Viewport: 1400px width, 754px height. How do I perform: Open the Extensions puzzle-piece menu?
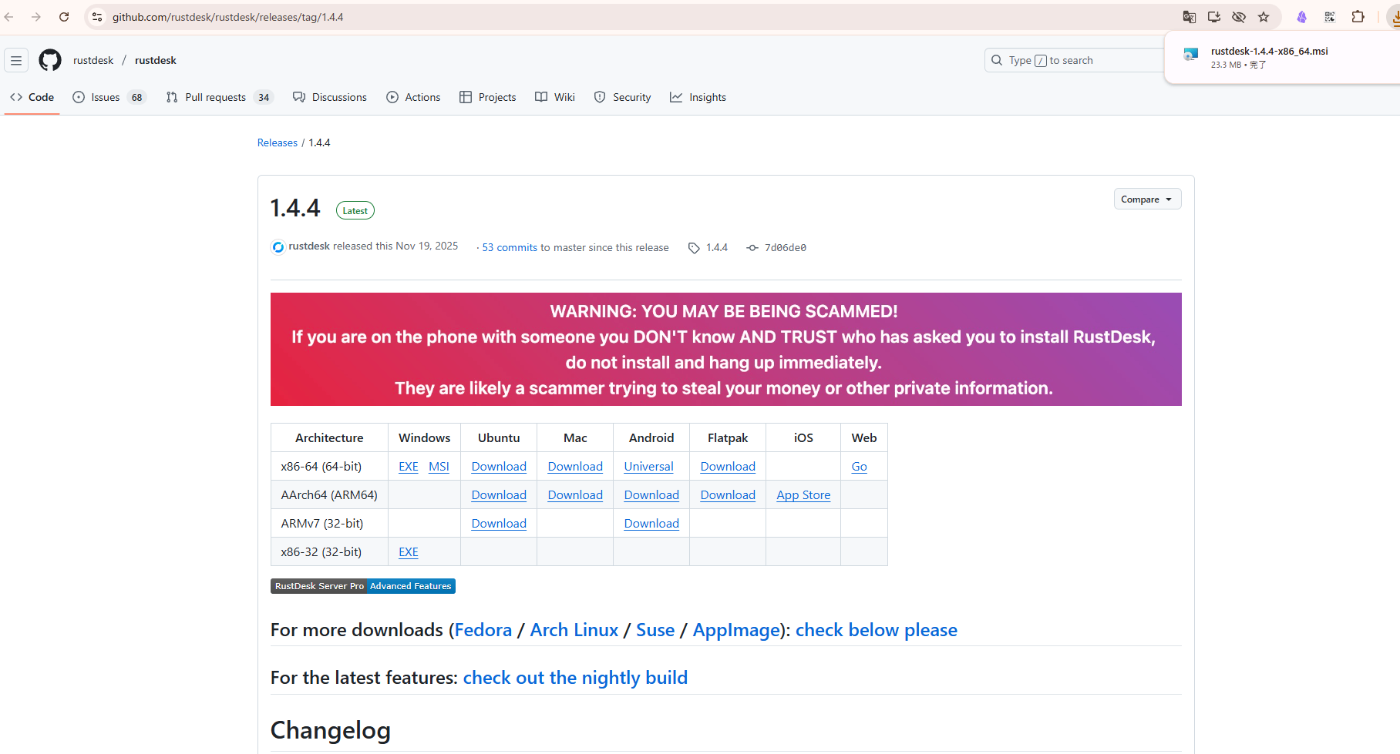[x=1358, y=17]
